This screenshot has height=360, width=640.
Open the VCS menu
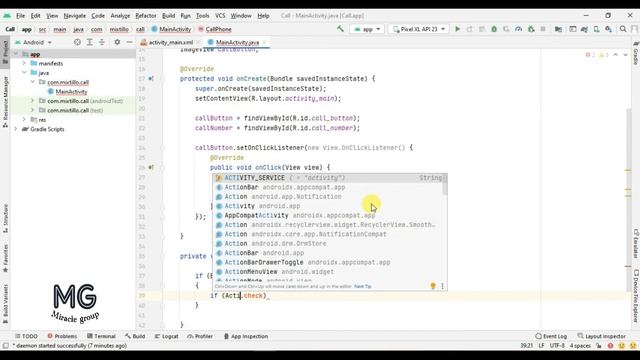[x=220, y=16]
